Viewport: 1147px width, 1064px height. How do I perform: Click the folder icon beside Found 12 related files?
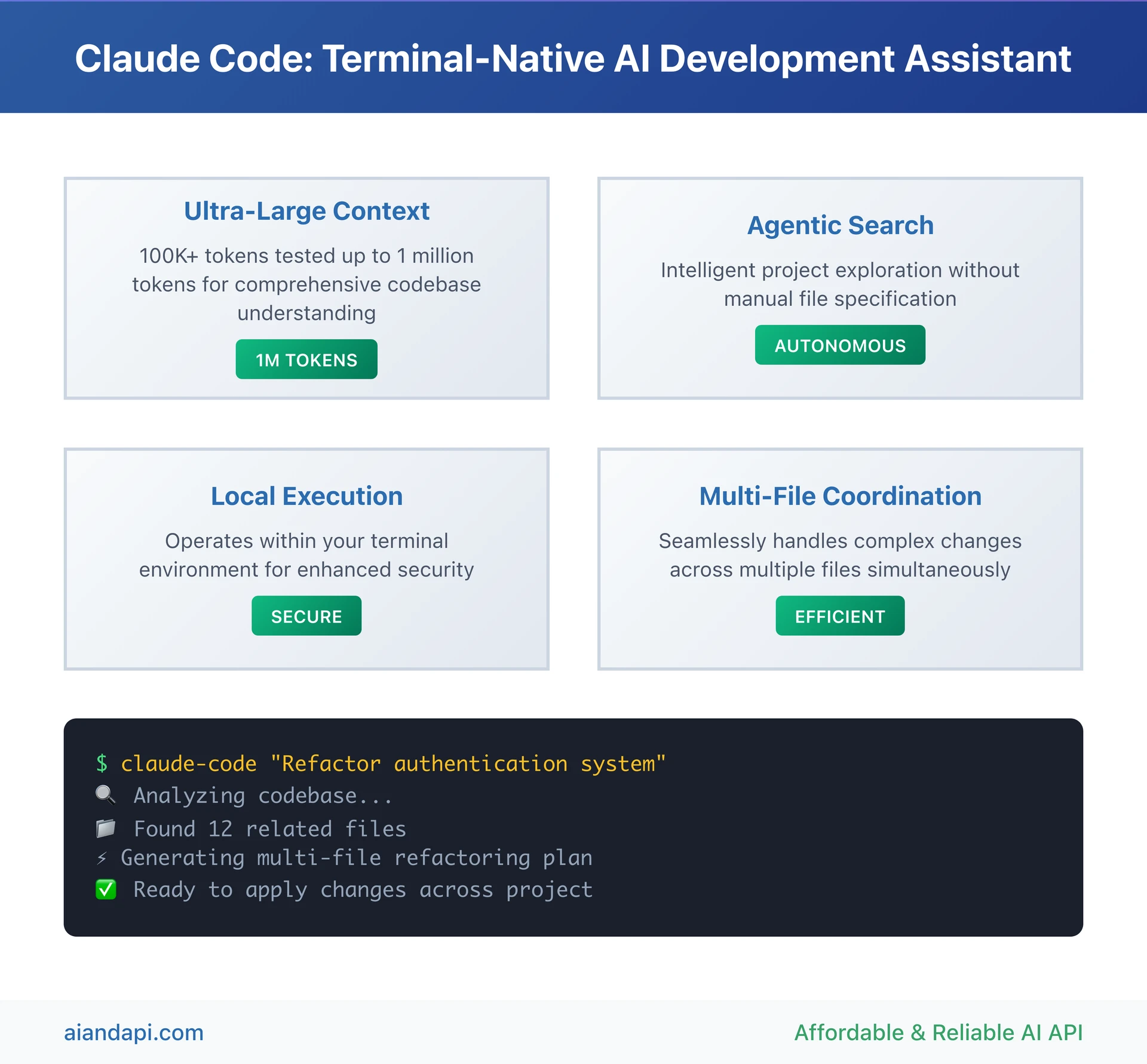tap(106, 828)
